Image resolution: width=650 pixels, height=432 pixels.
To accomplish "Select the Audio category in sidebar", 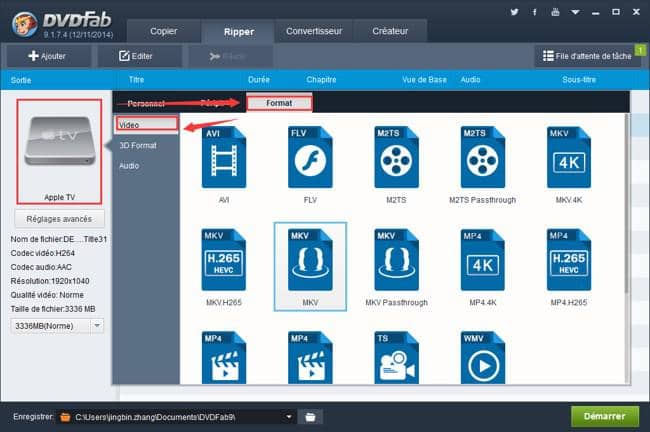I will coord(129,166).
